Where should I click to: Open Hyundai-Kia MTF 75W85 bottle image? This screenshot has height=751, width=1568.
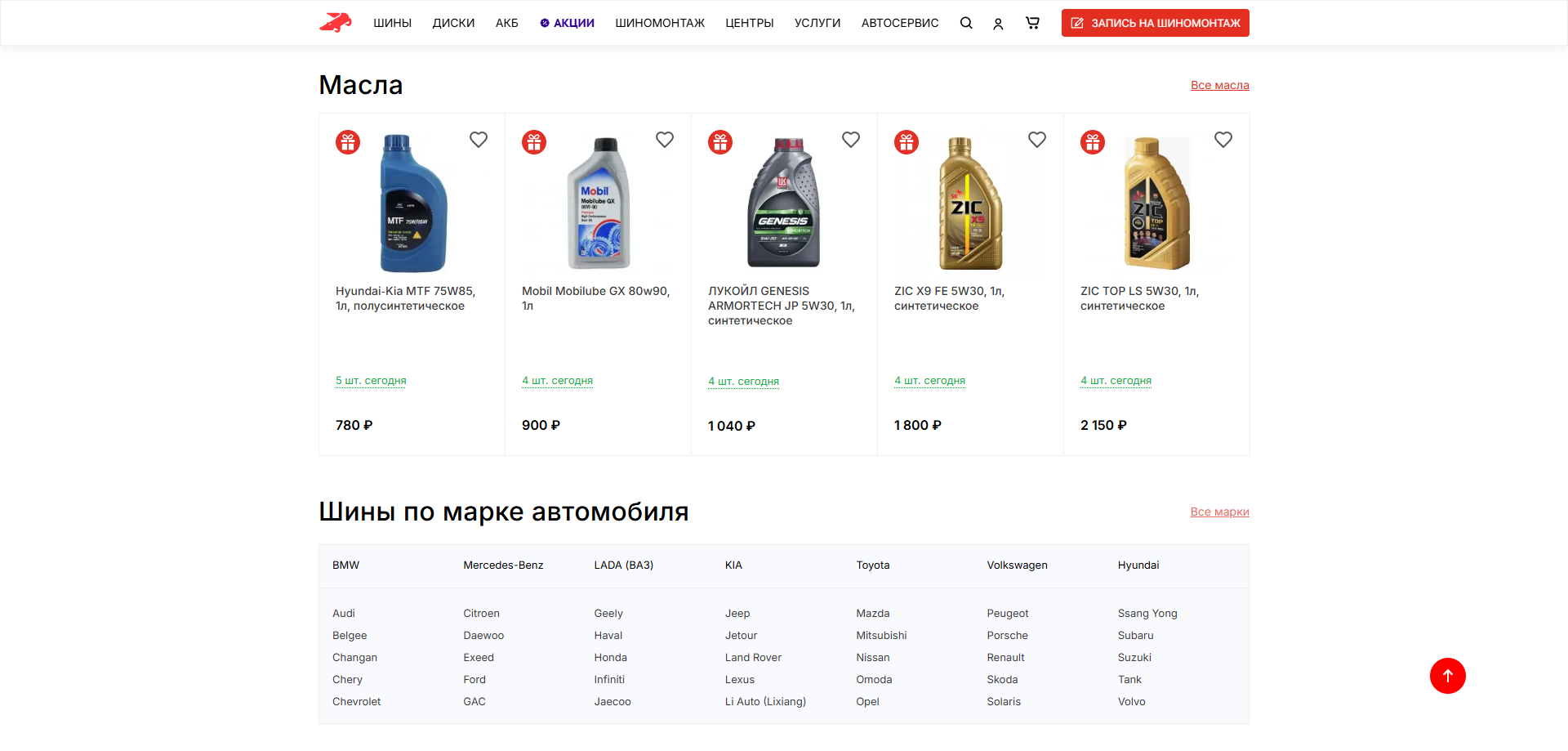click(x=413, y=203)
